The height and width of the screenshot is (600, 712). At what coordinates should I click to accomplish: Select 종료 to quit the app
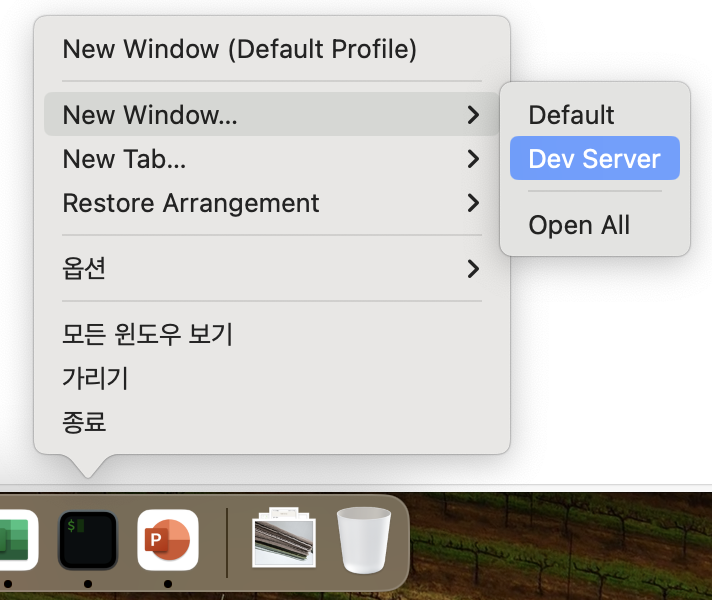[x=272, y=422]
